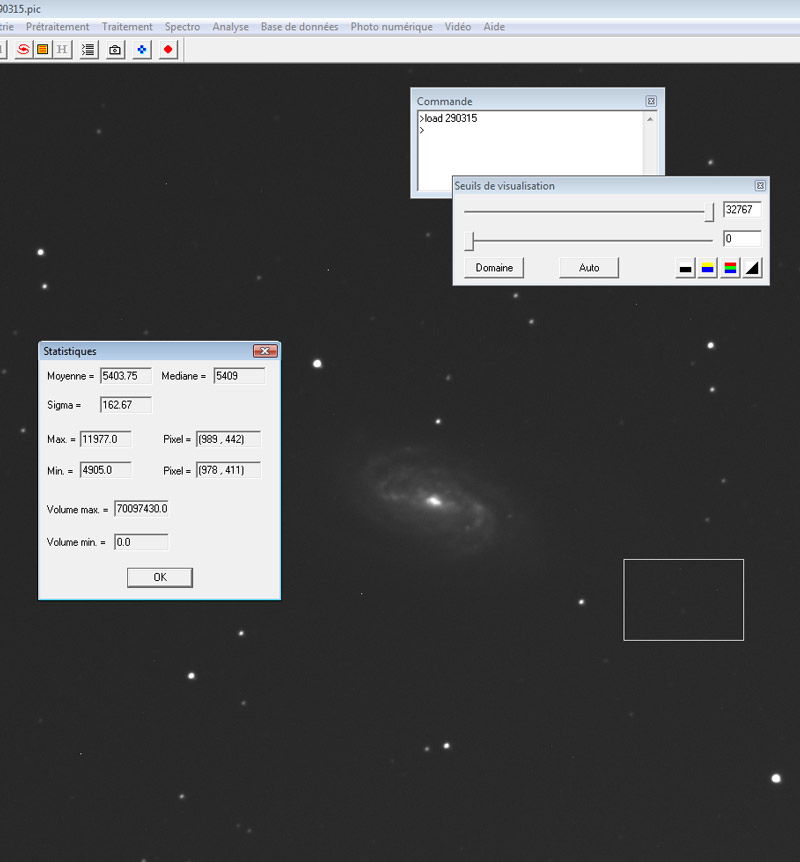This screenshot has width=800, height=862.
Task: Select the red-green-blue palette icon
Action: (x=730, y=268)
